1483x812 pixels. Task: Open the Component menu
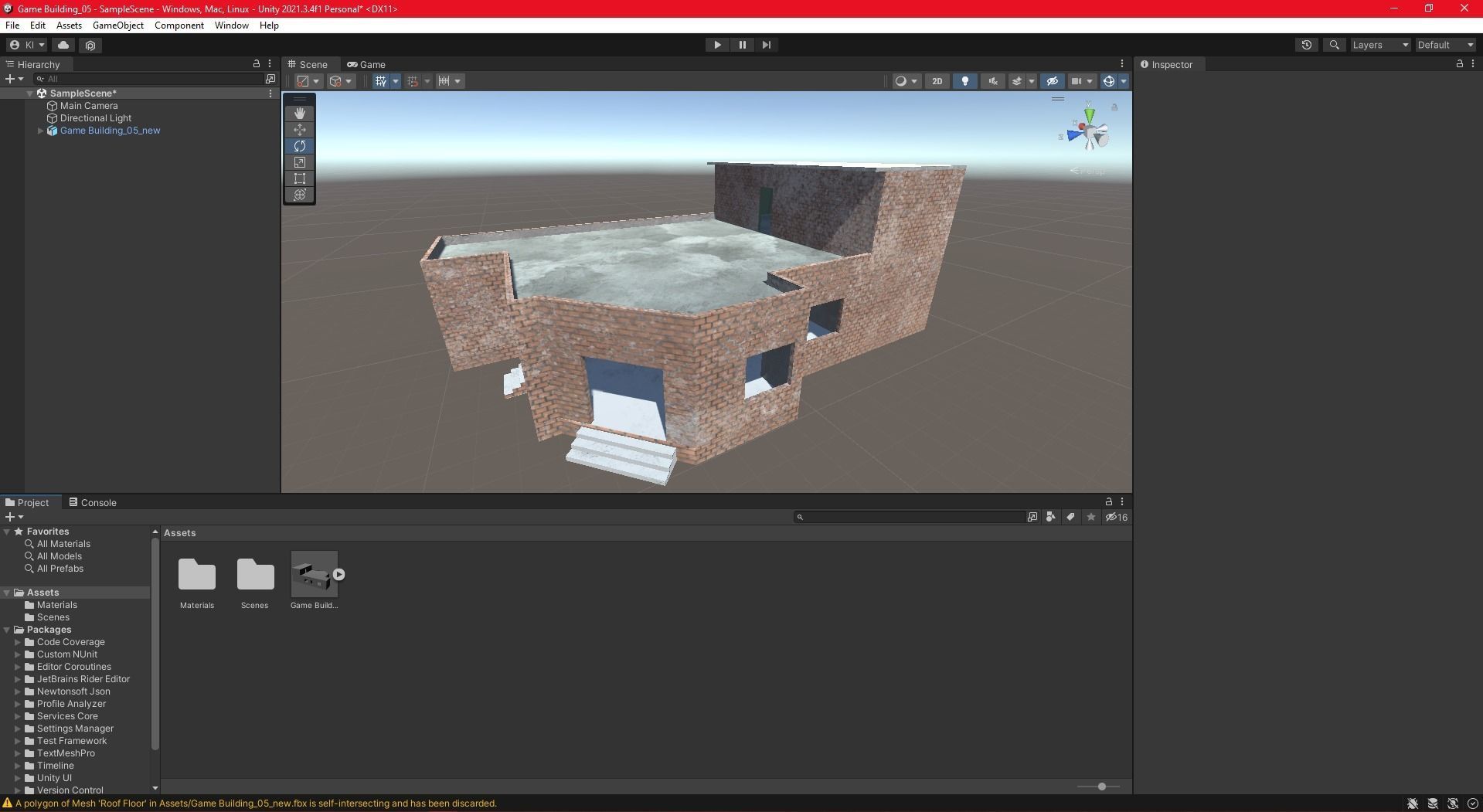179,25
